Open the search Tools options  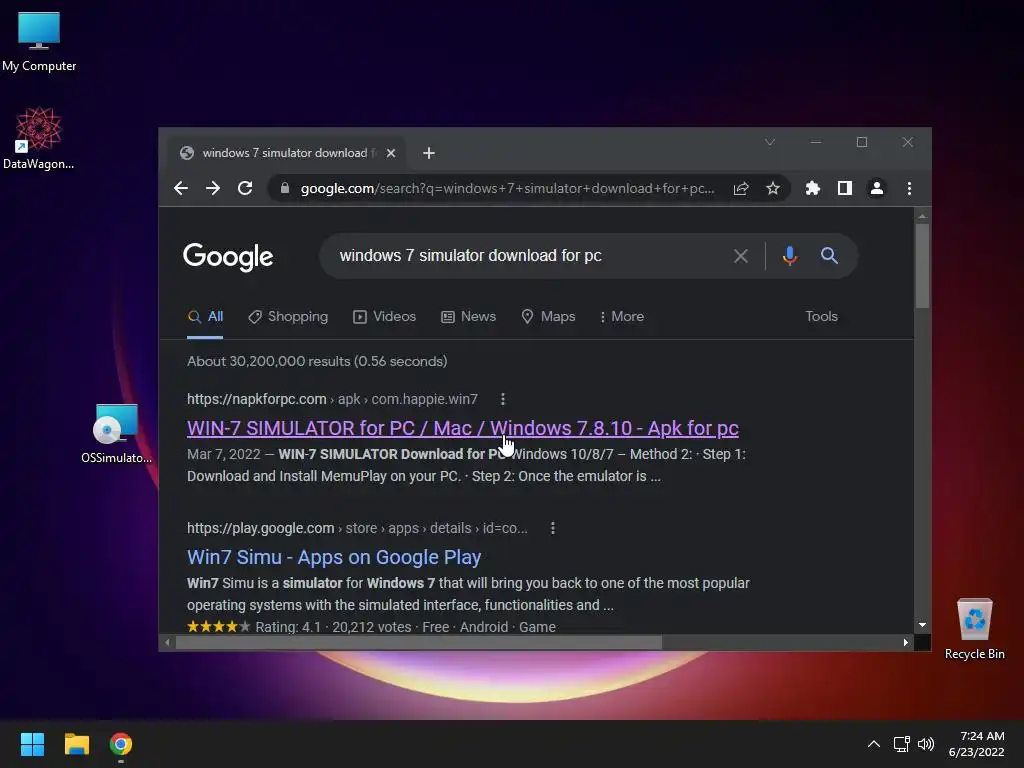pyautogui.click(x=821, y=317)
